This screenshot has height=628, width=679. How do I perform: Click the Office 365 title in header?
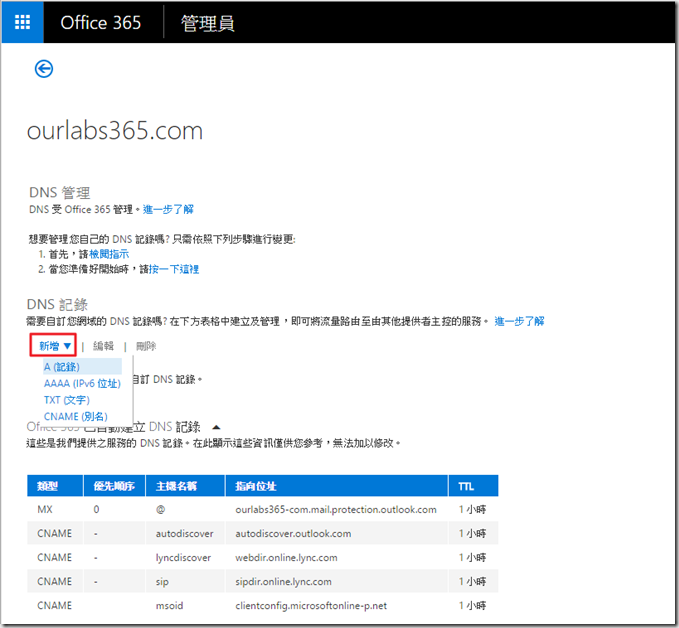(101, 23)
